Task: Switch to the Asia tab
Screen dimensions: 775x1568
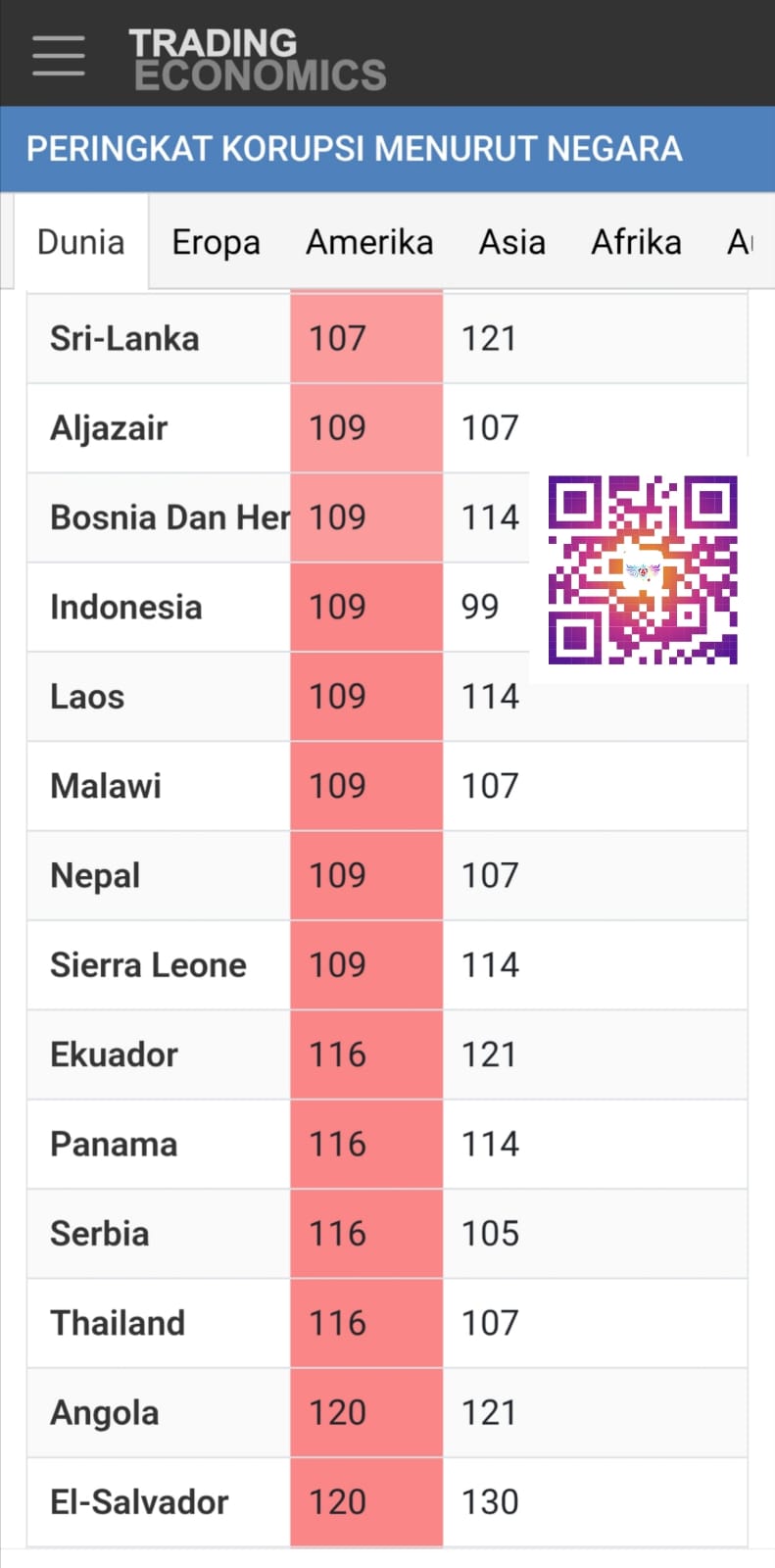Action: [x=511, y=242]
